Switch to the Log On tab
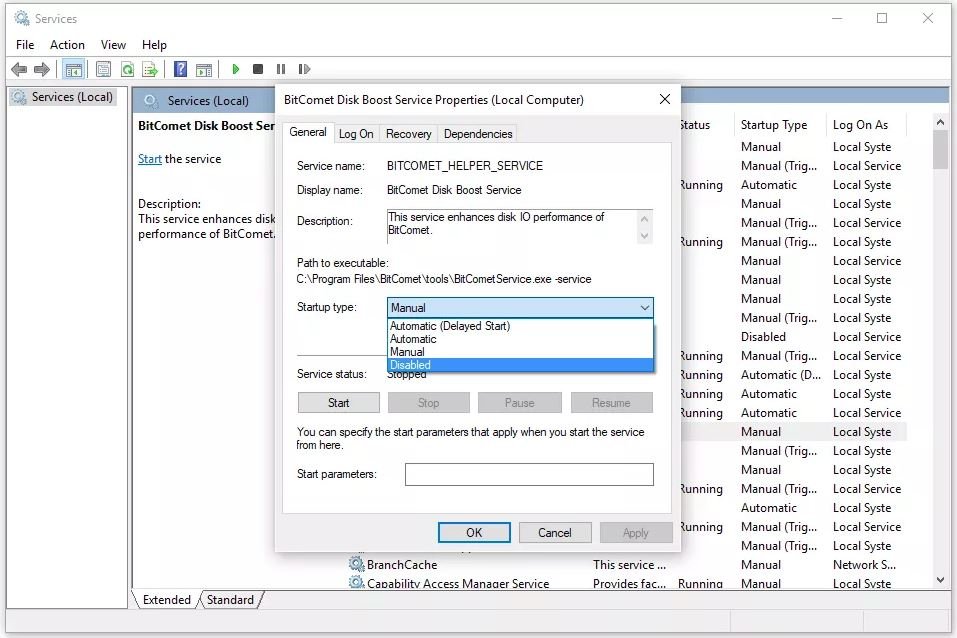Image resolution: width=957 pixels, height=638 pixels. pyautogui.click(x=355, y=134)
